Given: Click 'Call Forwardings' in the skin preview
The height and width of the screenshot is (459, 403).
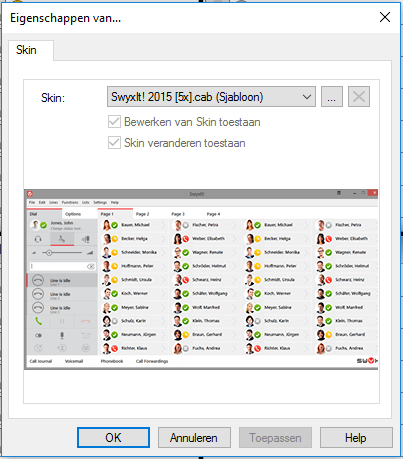Looking at the screenshot, I should 152,361.
